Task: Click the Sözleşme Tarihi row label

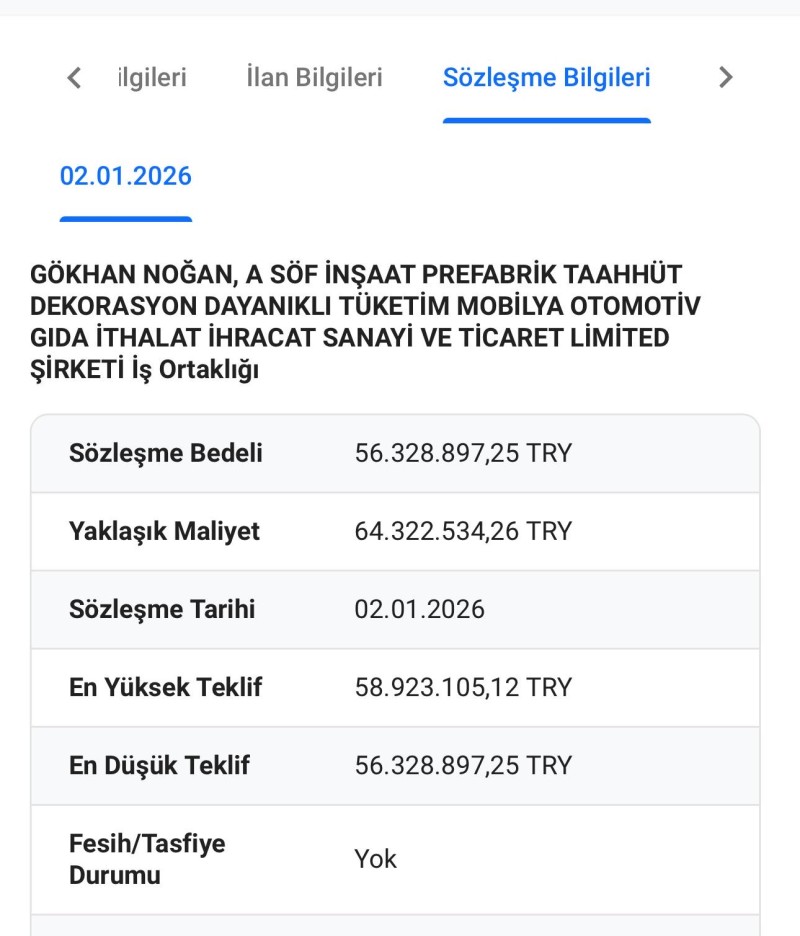Action: tap(162, 609)
